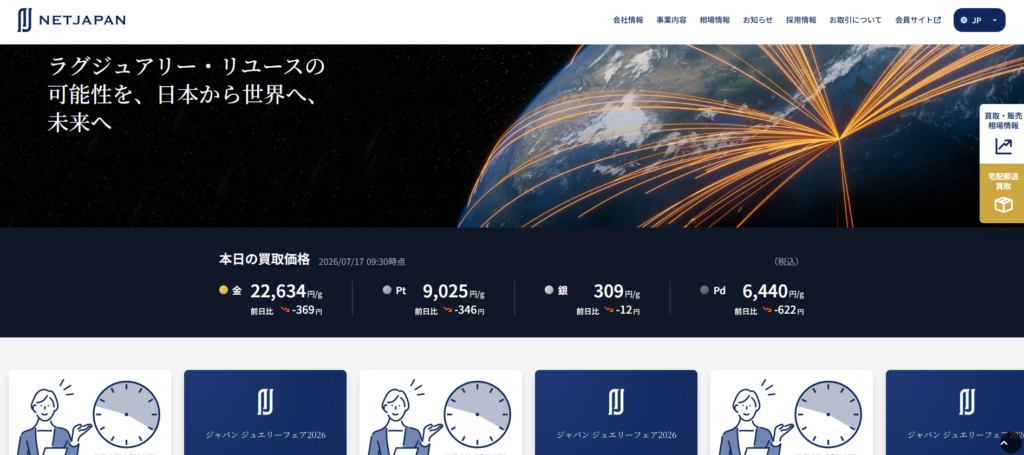Click the gold coin dot beside 金
Viewport: 1024px width, 455px height.
pyautogui.click(x=223, y=290)
